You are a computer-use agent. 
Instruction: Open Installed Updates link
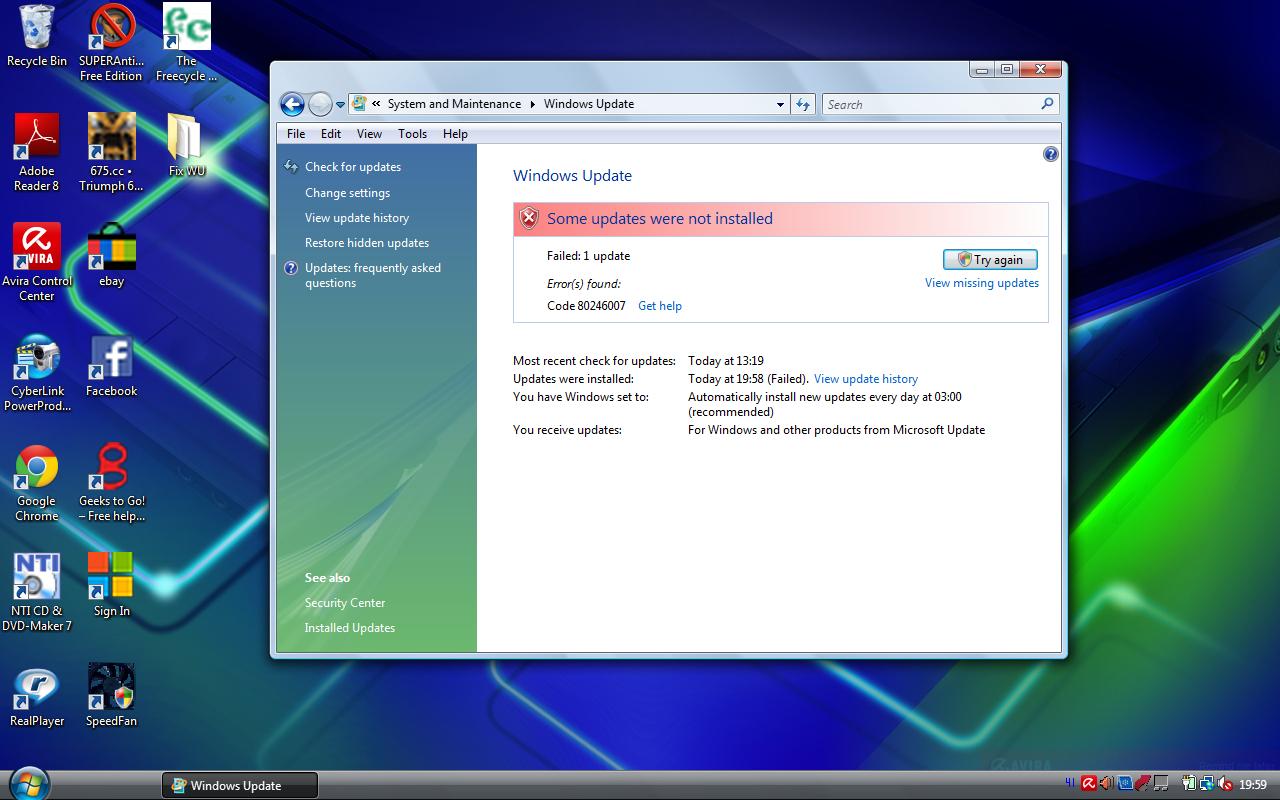[350, 628]
